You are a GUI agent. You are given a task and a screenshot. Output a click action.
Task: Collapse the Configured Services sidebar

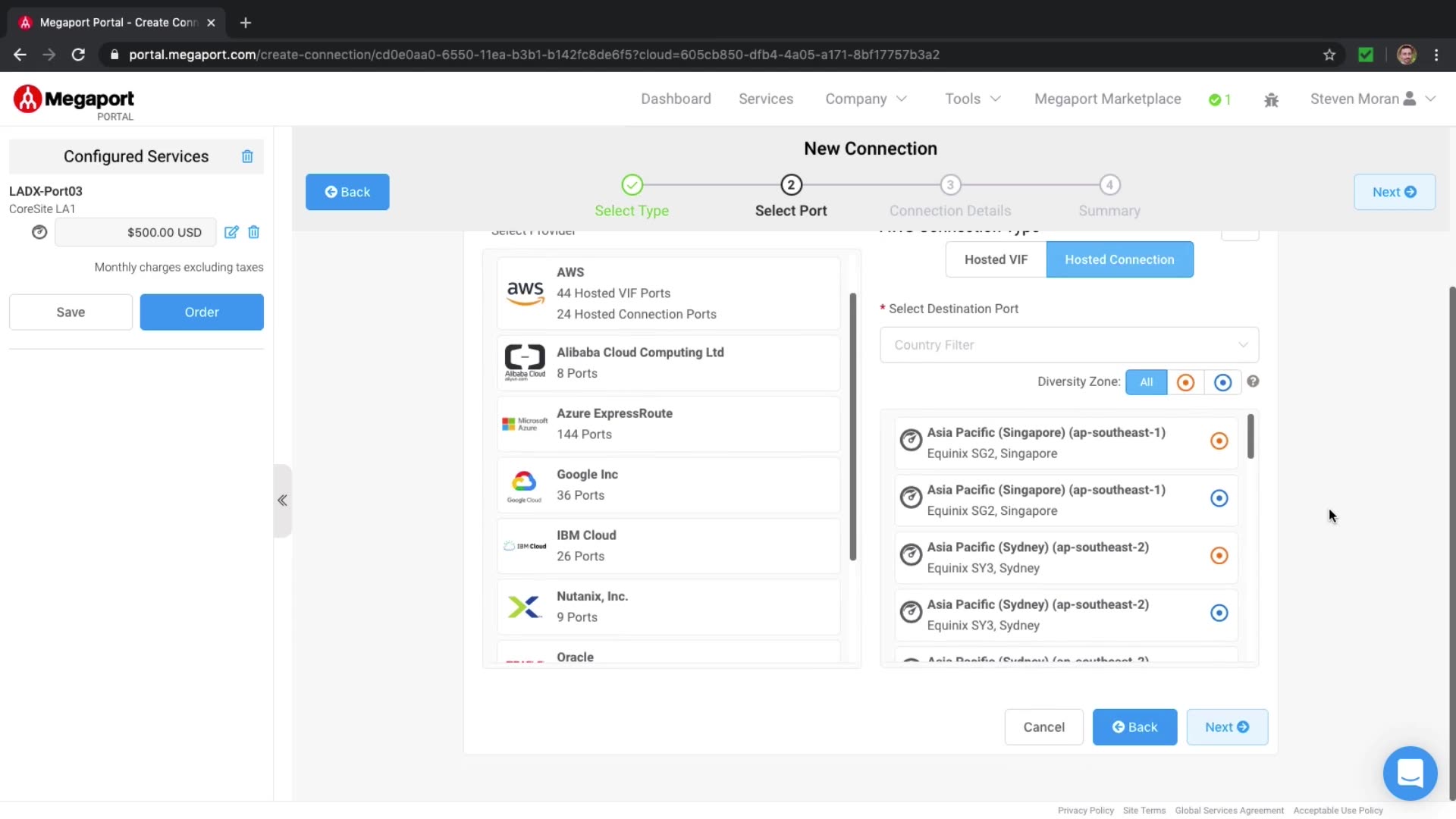tap(282, 500)
